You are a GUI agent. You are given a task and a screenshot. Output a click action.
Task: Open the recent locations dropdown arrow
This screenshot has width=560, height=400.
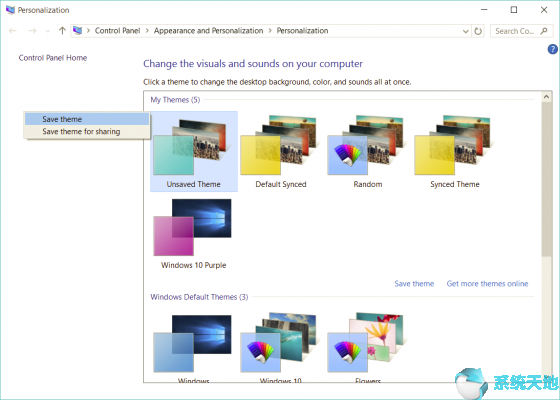coord(48,31)
